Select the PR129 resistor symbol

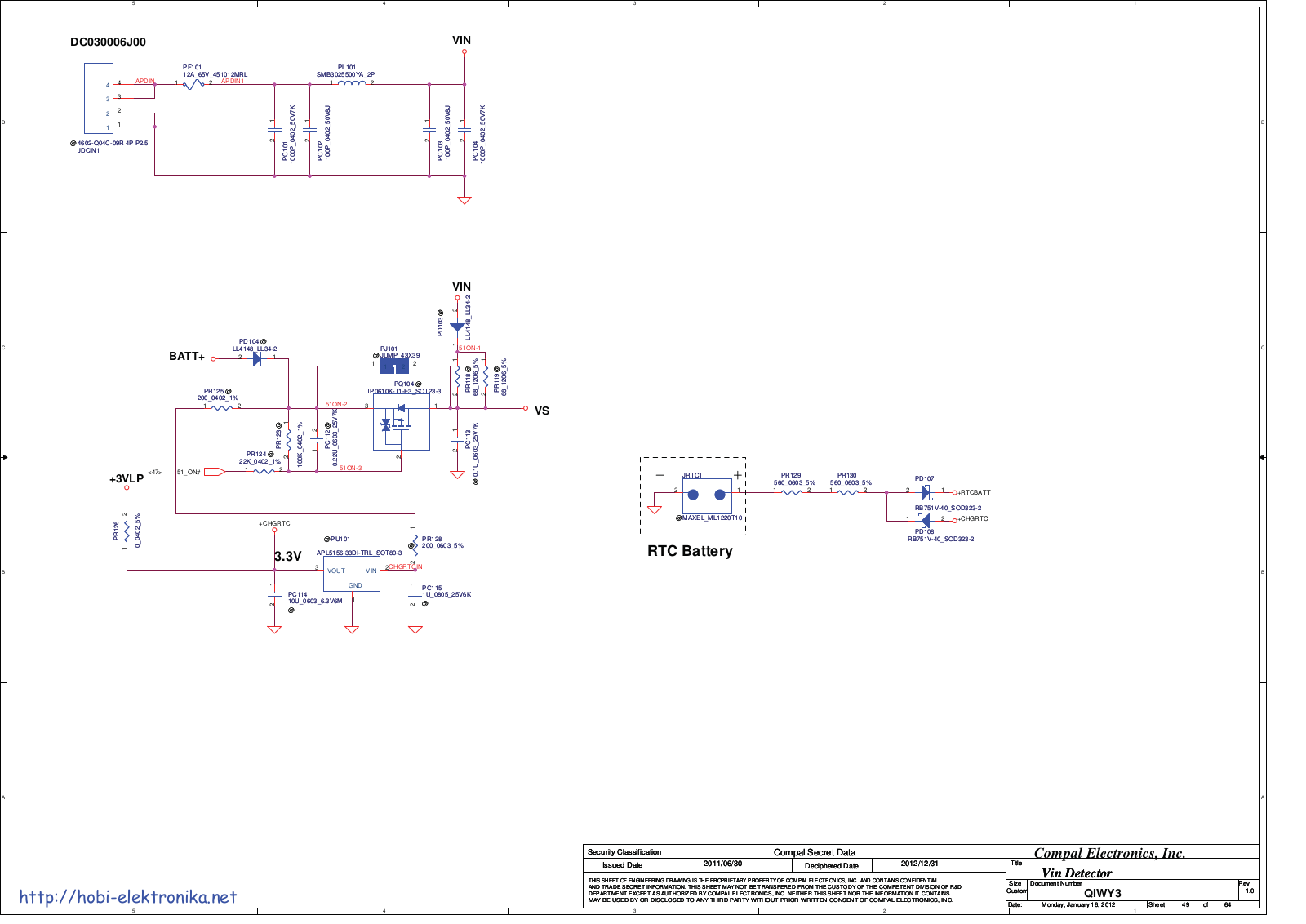792,492
